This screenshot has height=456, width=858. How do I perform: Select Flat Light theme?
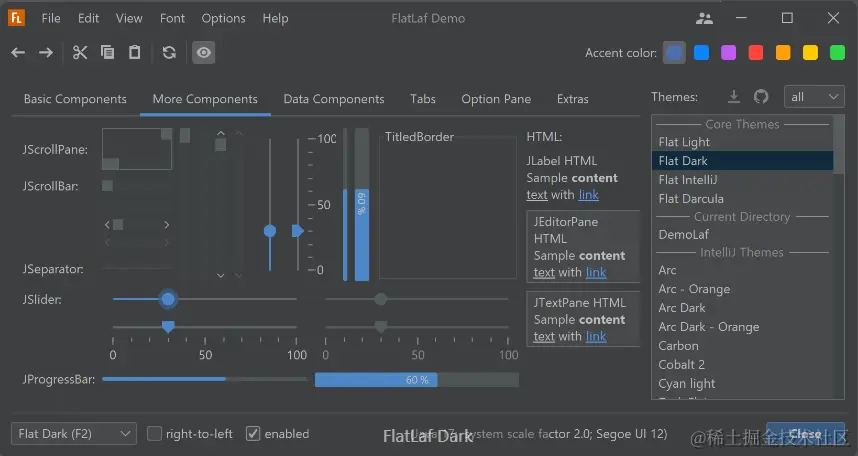[743, 142]
